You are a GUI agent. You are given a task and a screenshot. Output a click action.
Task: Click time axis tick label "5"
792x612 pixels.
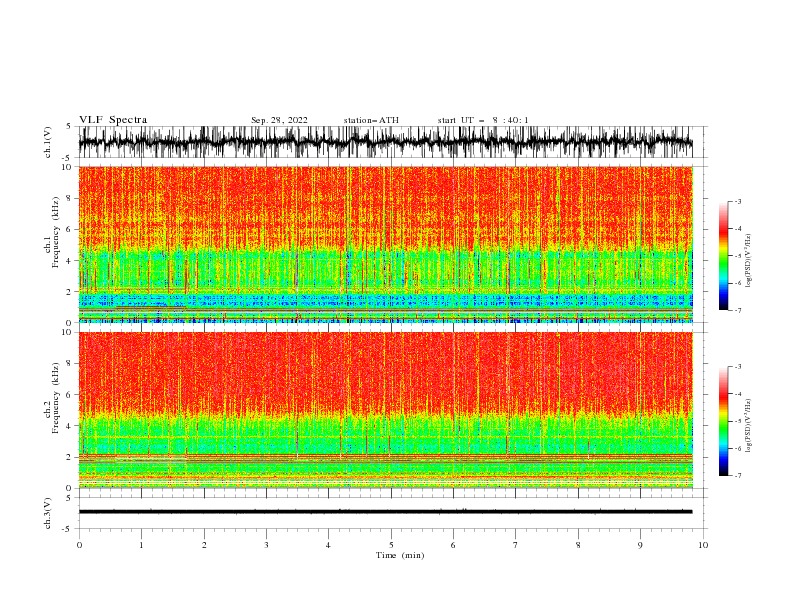tap(391, 545)
